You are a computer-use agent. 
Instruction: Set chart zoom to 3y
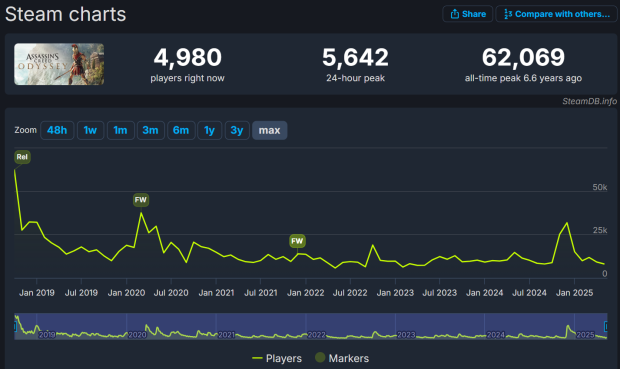point(237,130)
